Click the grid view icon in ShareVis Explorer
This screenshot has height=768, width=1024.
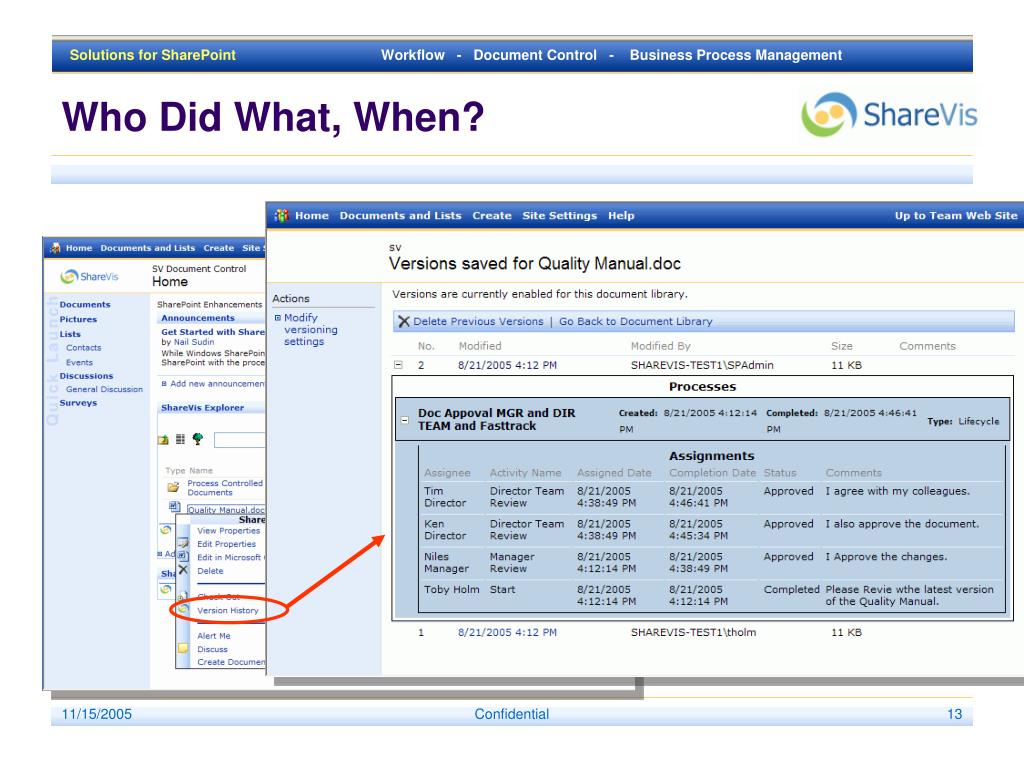click(x=180, y=439)
